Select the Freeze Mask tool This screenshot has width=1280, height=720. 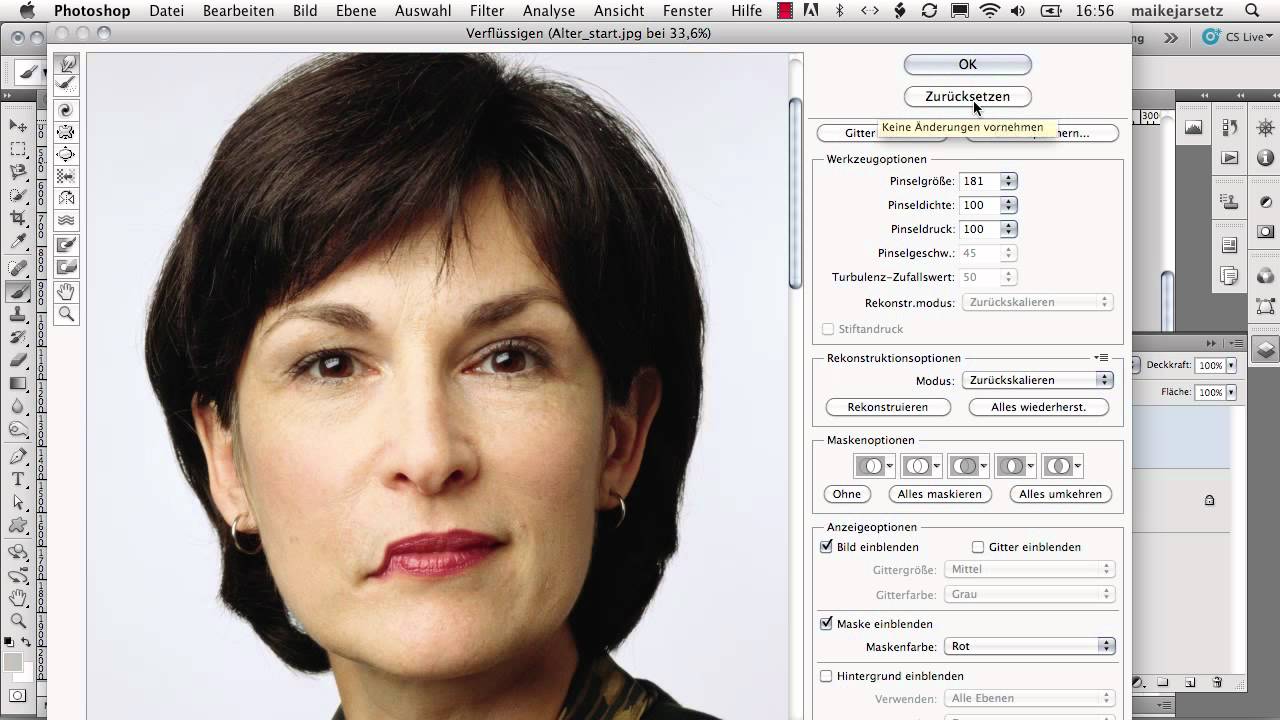[x=67, y=245]
